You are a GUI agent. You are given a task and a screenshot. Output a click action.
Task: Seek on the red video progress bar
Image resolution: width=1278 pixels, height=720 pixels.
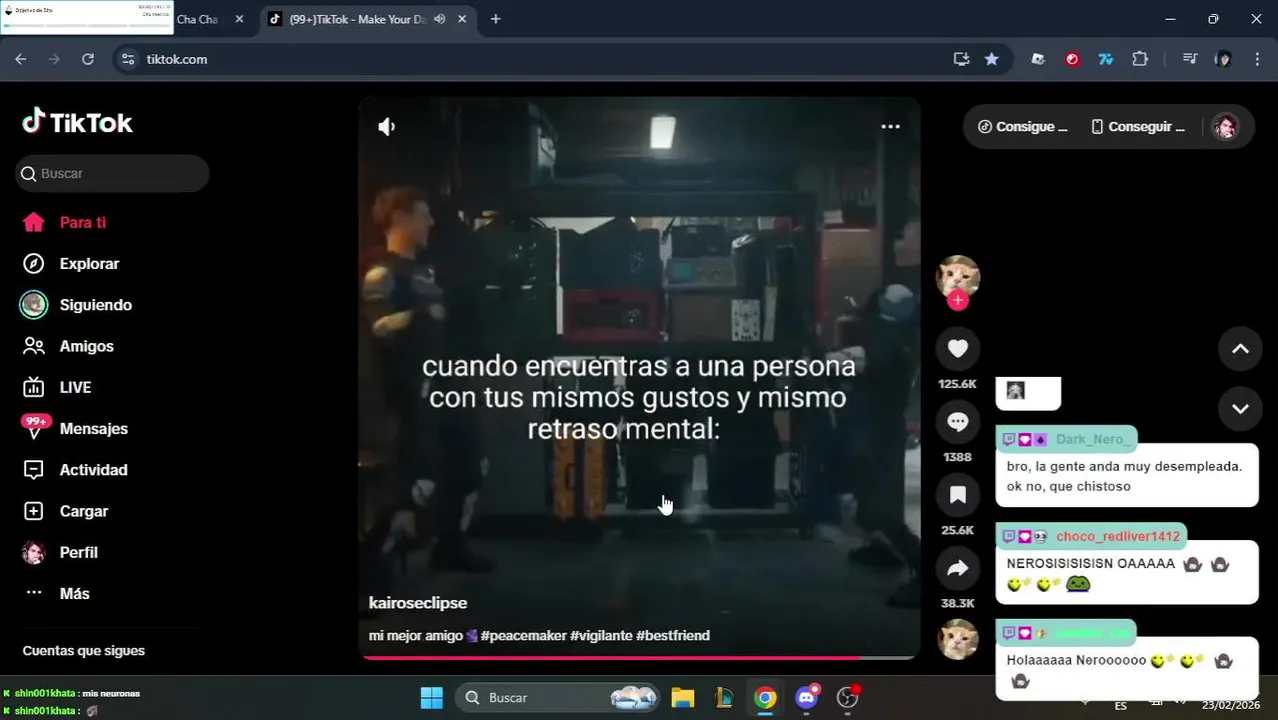coord(639,657)
